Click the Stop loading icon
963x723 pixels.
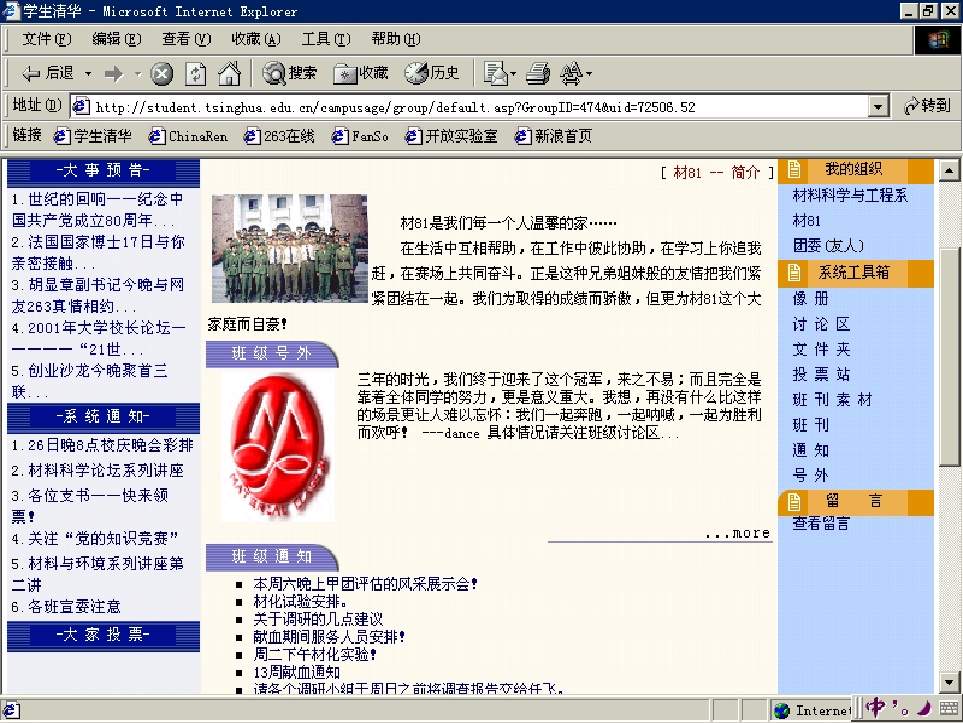click(x=163, y=73)
